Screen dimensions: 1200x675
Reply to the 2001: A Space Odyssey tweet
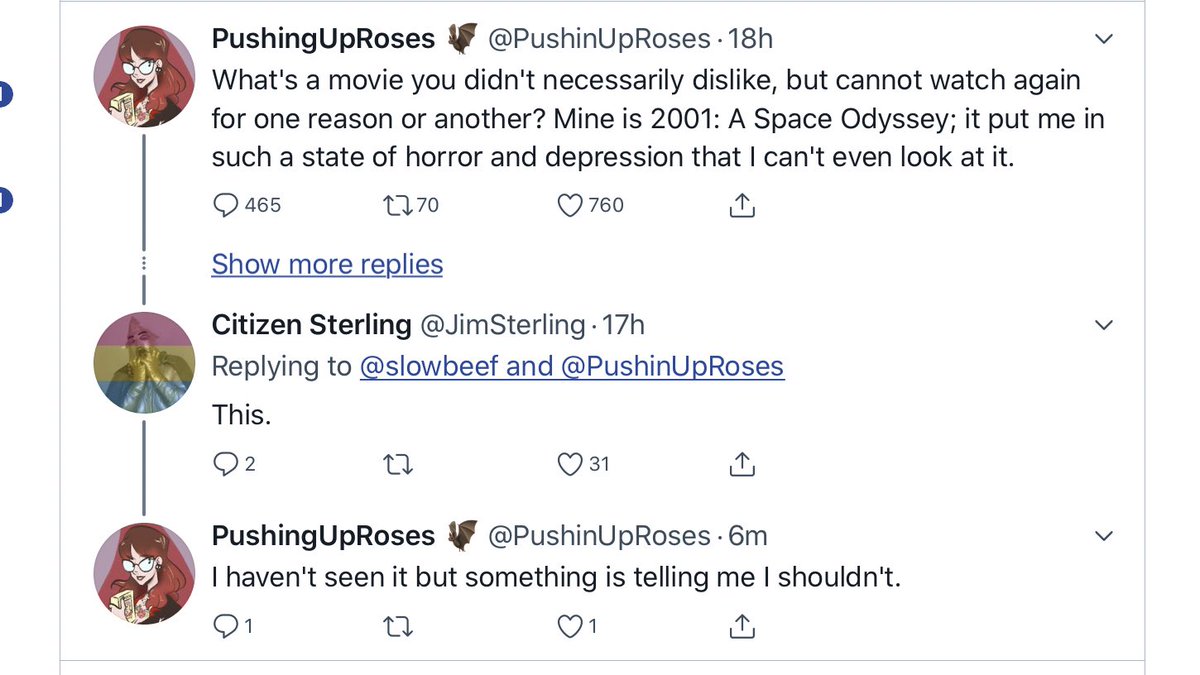point(224,205)
